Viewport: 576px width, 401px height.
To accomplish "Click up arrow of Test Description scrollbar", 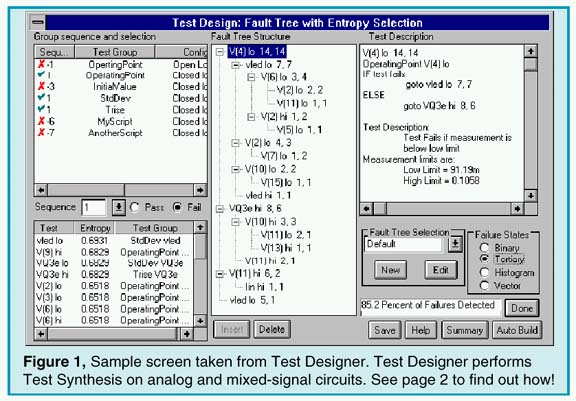I will pyautogui.click(x=530, y=51).
